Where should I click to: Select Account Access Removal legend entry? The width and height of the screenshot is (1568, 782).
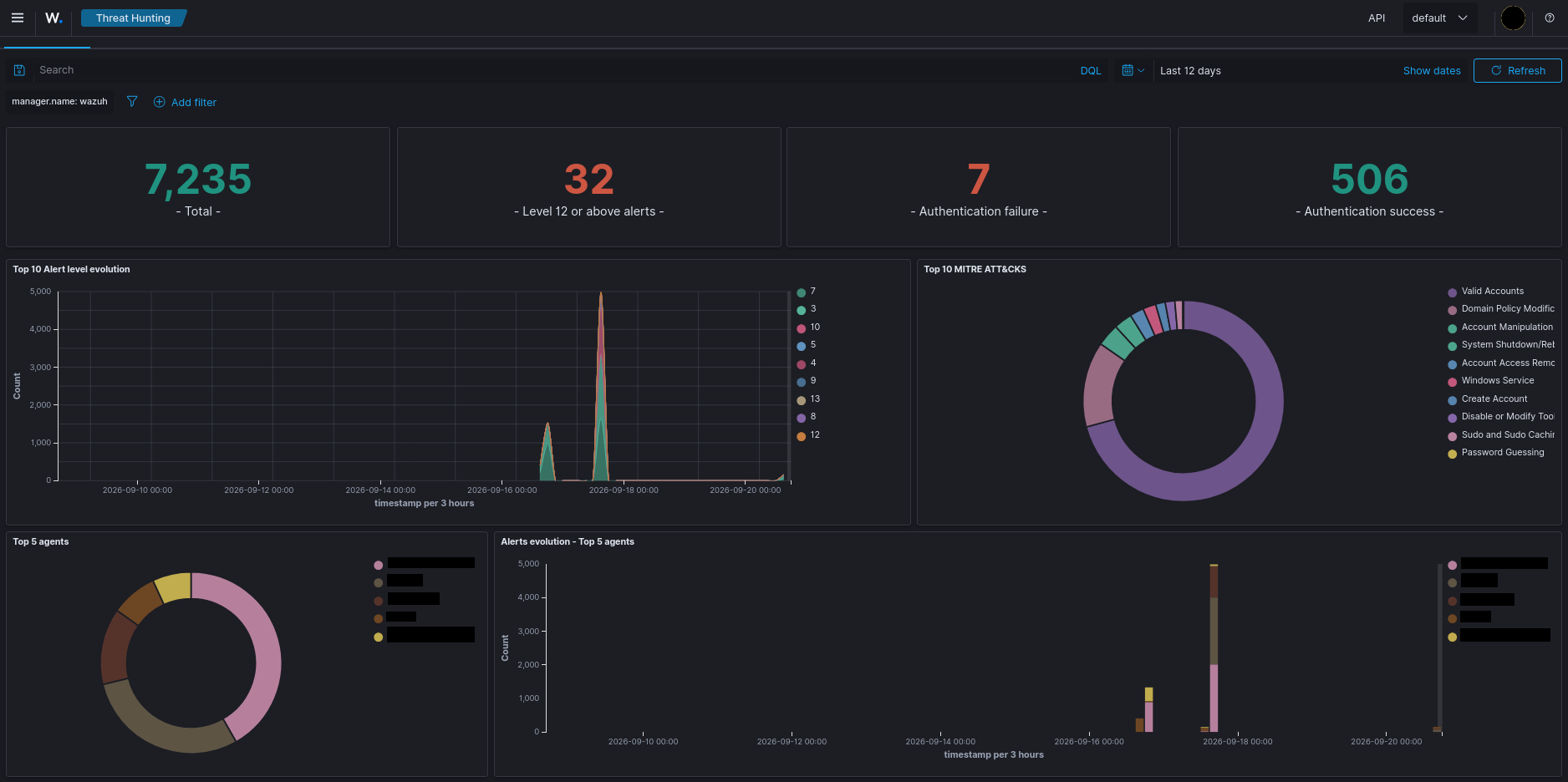(1501, 363)
